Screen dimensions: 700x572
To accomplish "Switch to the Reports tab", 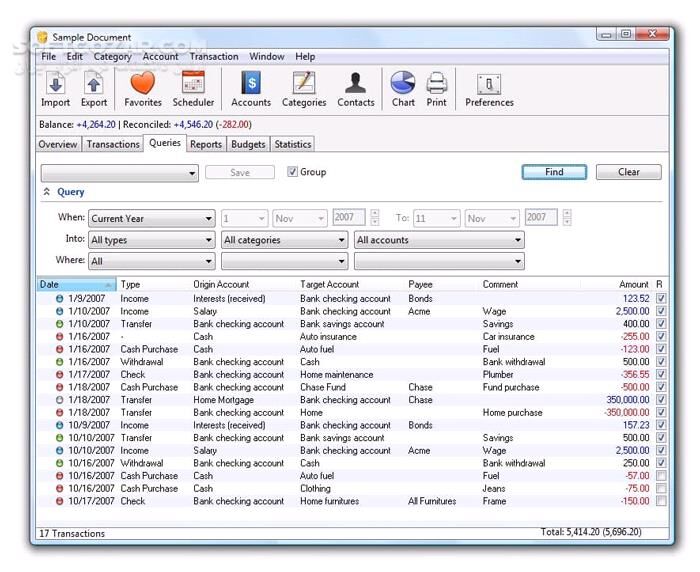I will 206,144.
